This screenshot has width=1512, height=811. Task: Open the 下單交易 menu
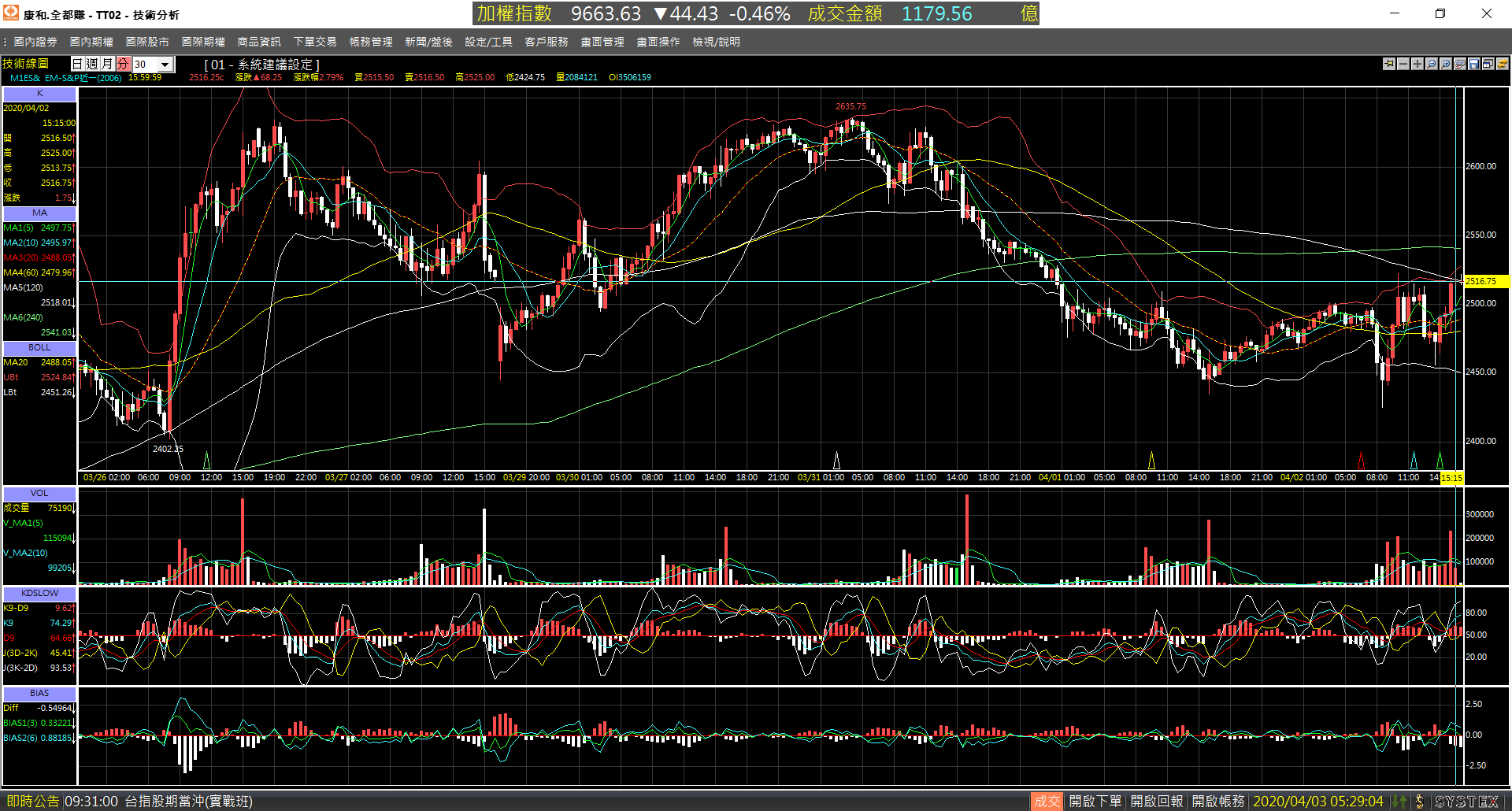point(315,42)
